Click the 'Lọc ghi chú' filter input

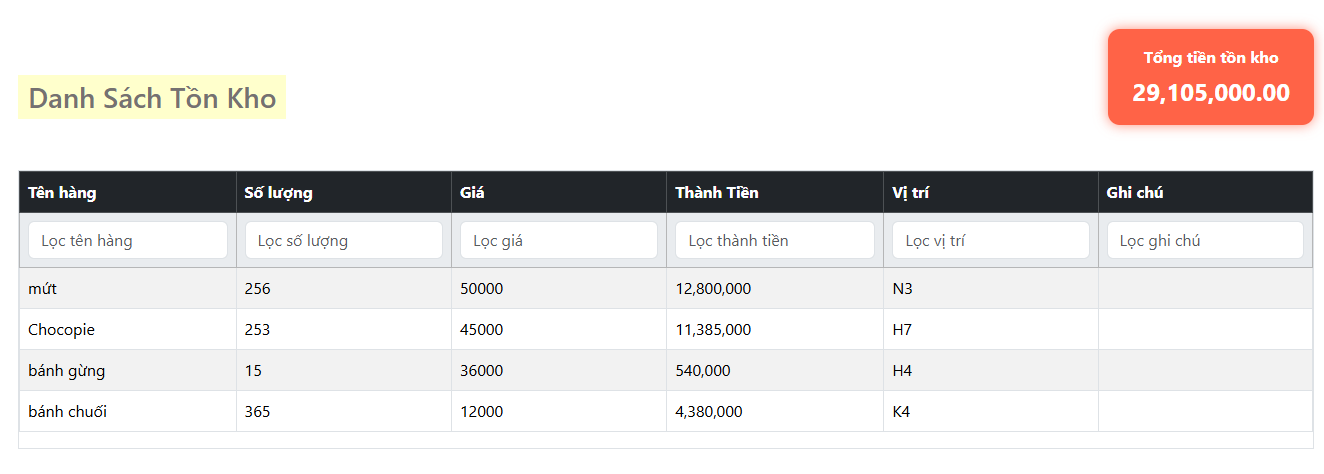[x=1204, y=240]
